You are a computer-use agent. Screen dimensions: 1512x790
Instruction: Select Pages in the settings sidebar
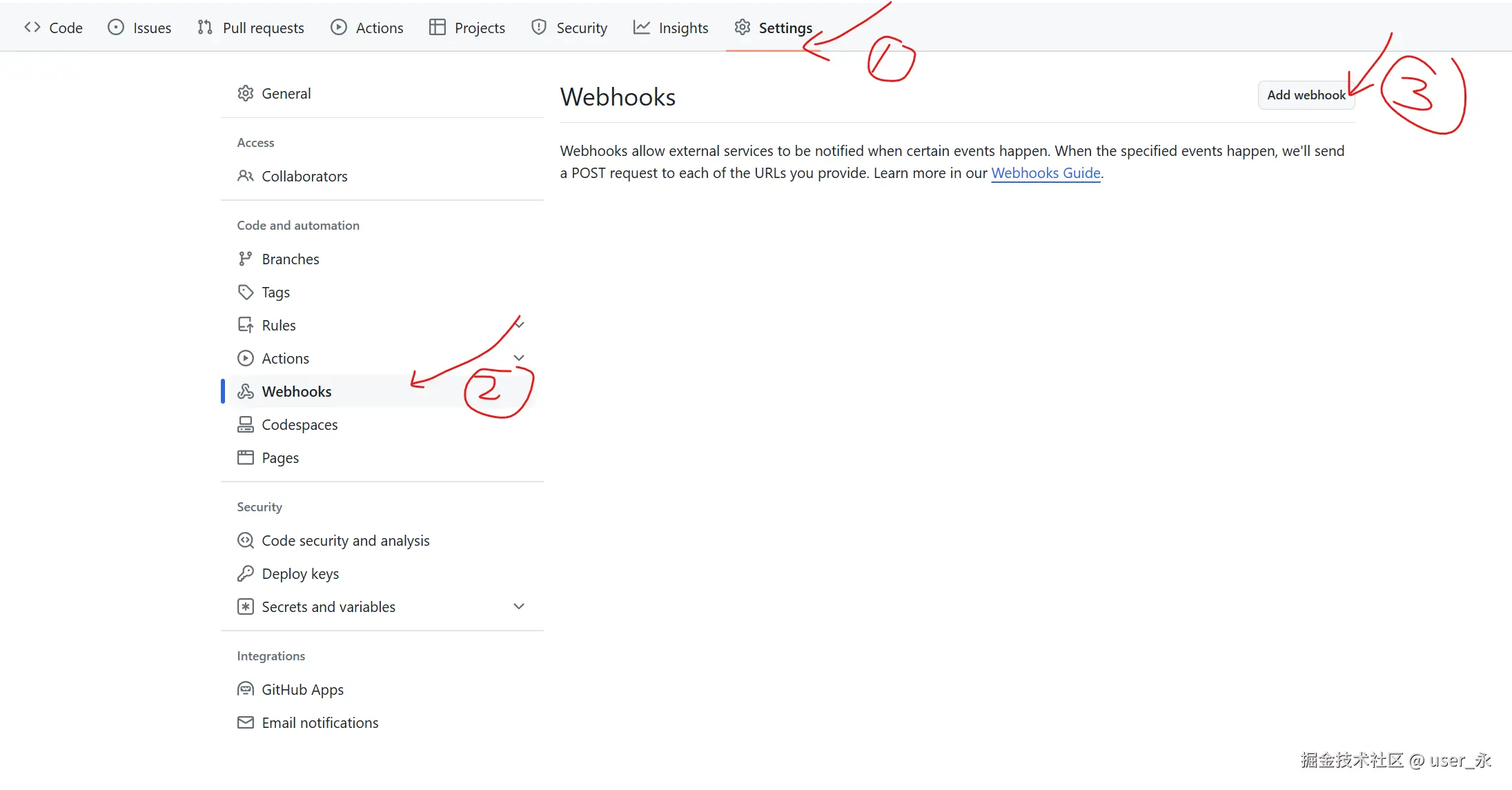[280, 457]
